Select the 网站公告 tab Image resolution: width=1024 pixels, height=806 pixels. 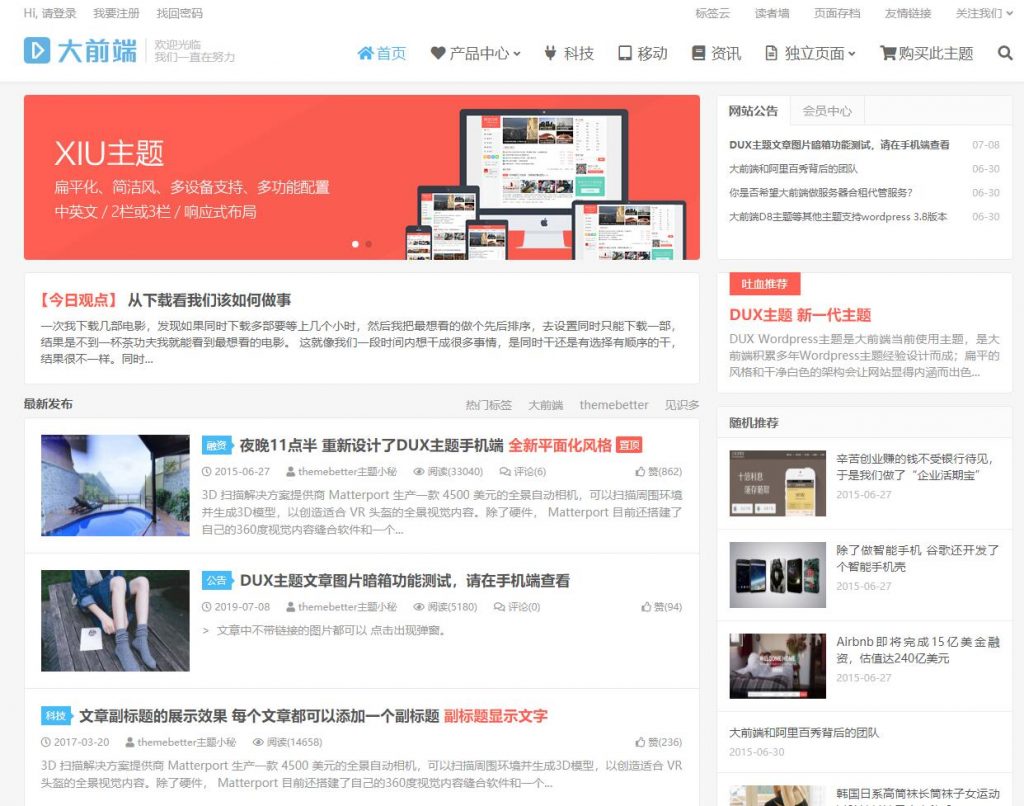point(753,111)
